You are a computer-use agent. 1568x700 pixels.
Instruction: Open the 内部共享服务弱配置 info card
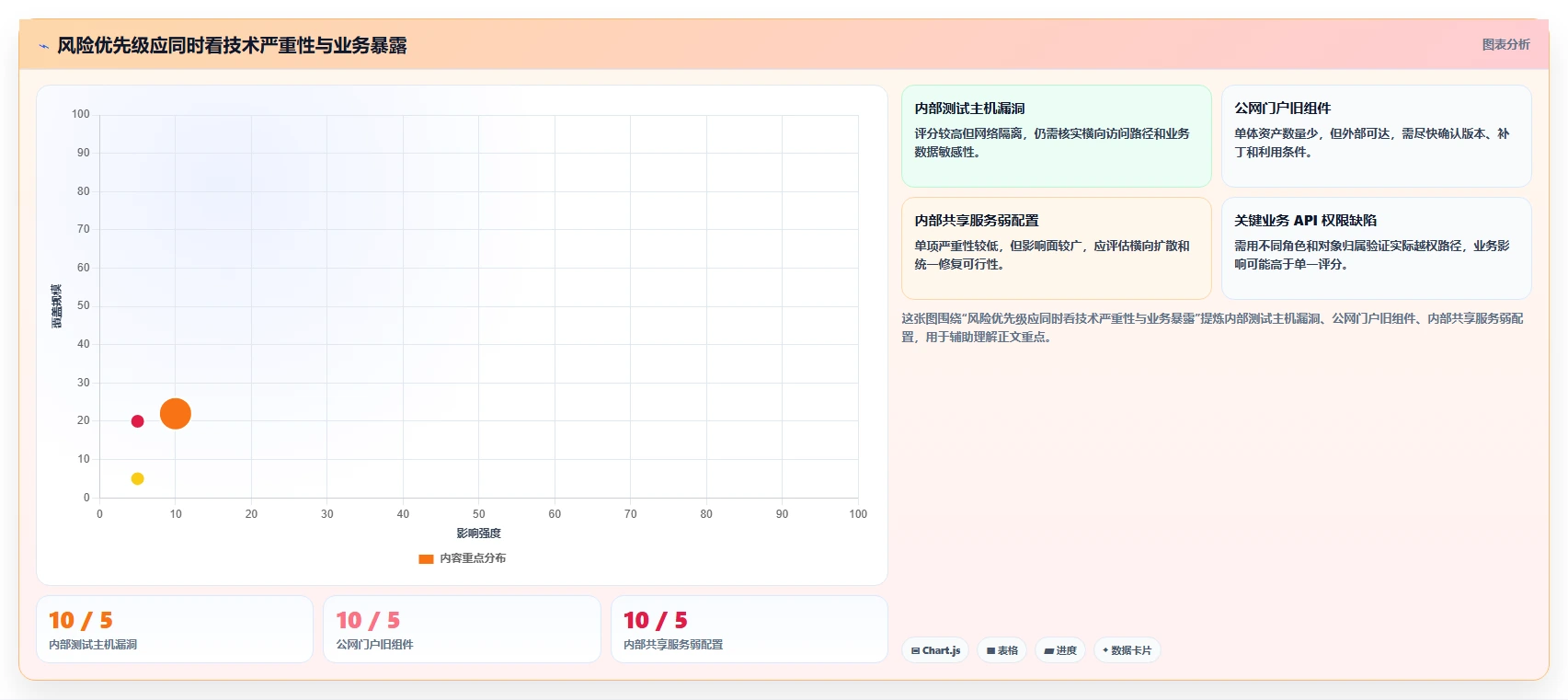click(1057, 248)
